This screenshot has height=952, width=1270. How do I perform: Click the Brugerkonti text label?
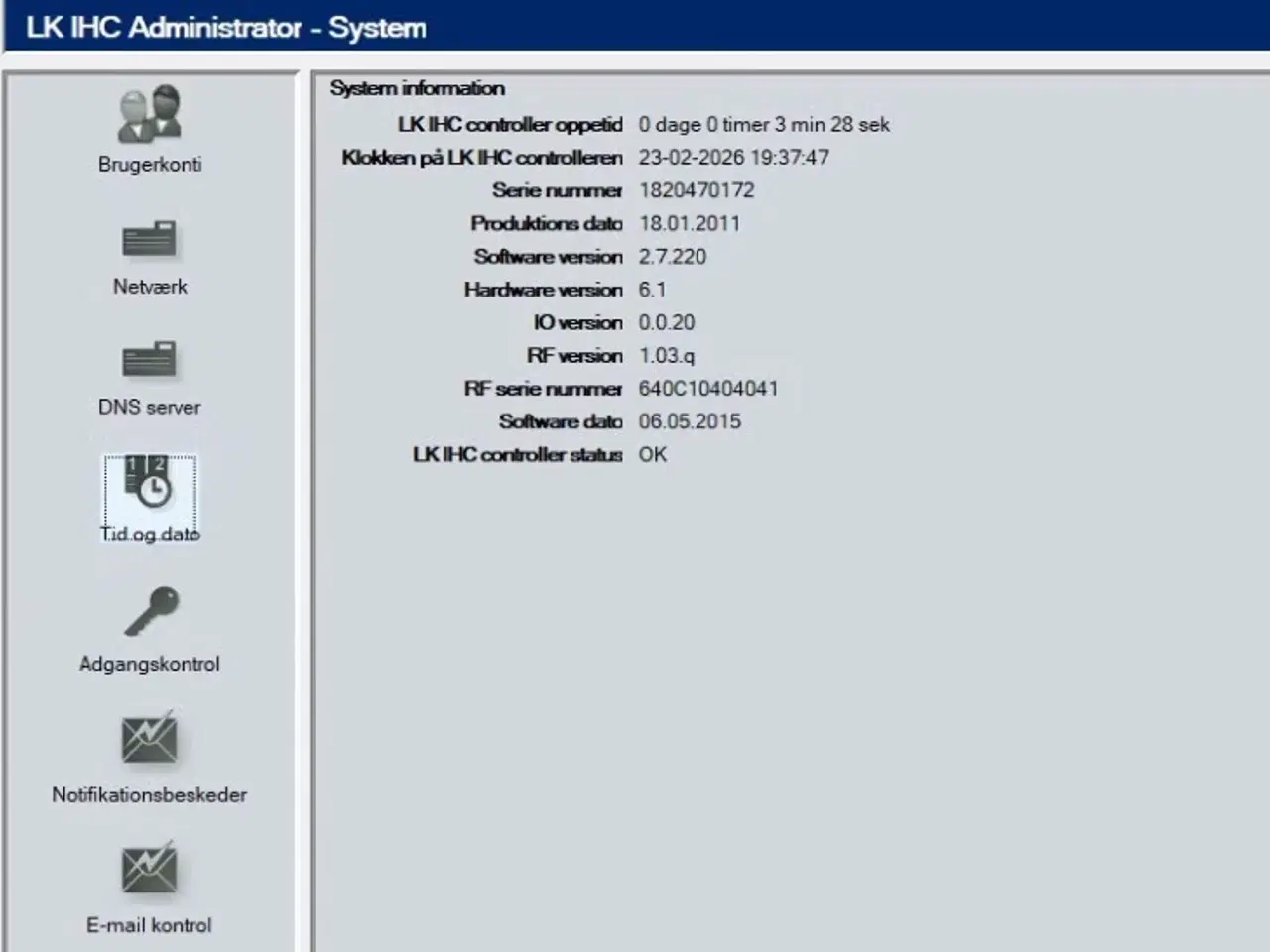150,164
